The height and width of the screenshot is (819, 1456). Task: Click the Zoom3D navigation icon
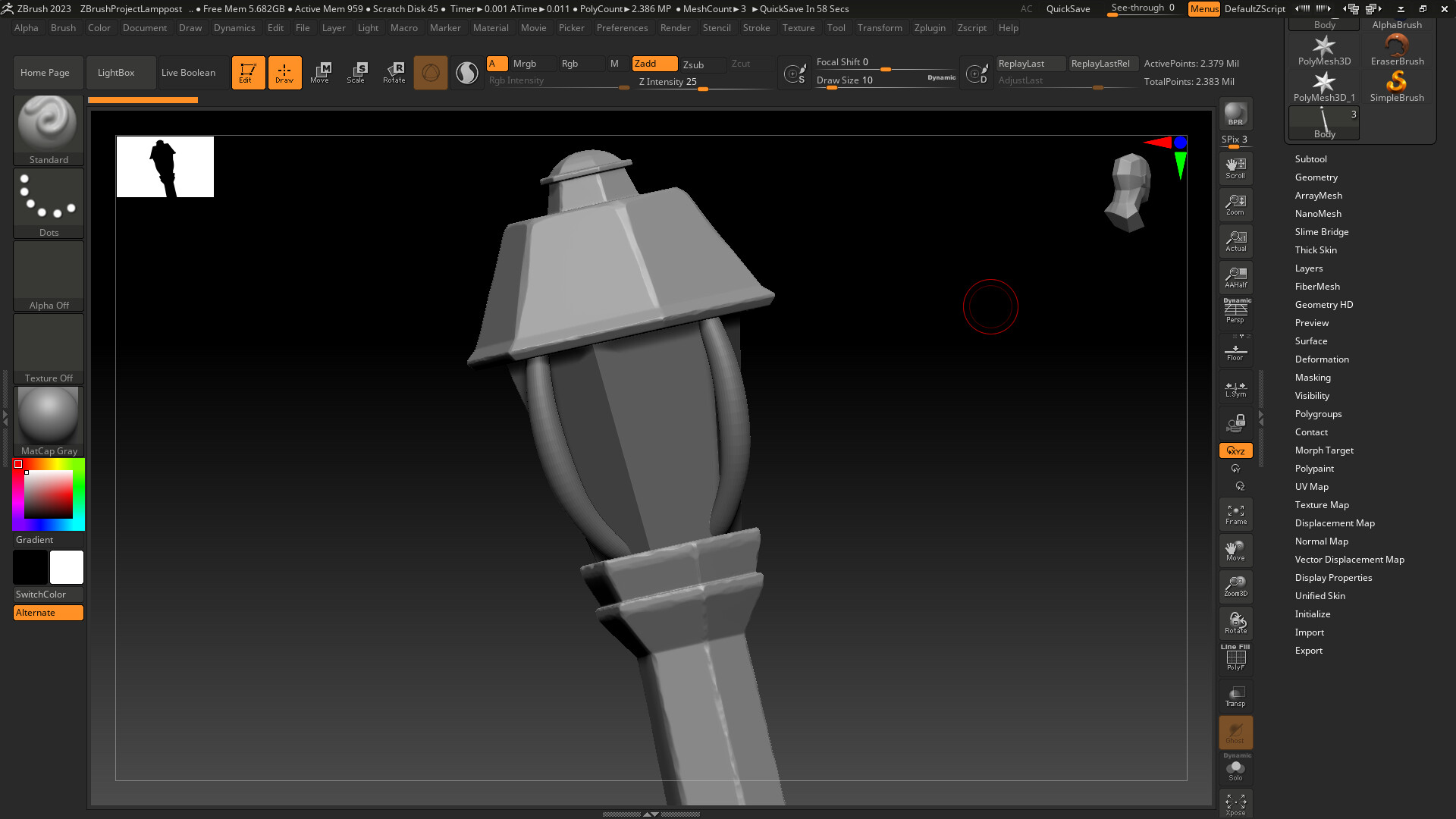(1235, 586)
